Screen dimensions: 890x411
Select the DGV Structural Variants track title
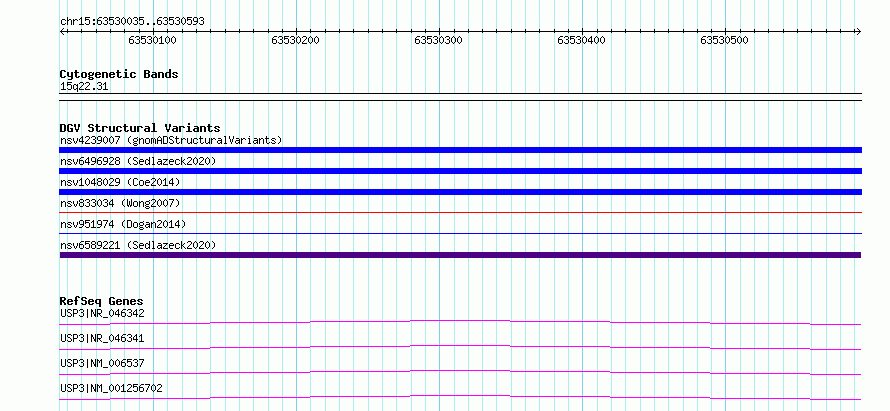[x=140, y=128]
